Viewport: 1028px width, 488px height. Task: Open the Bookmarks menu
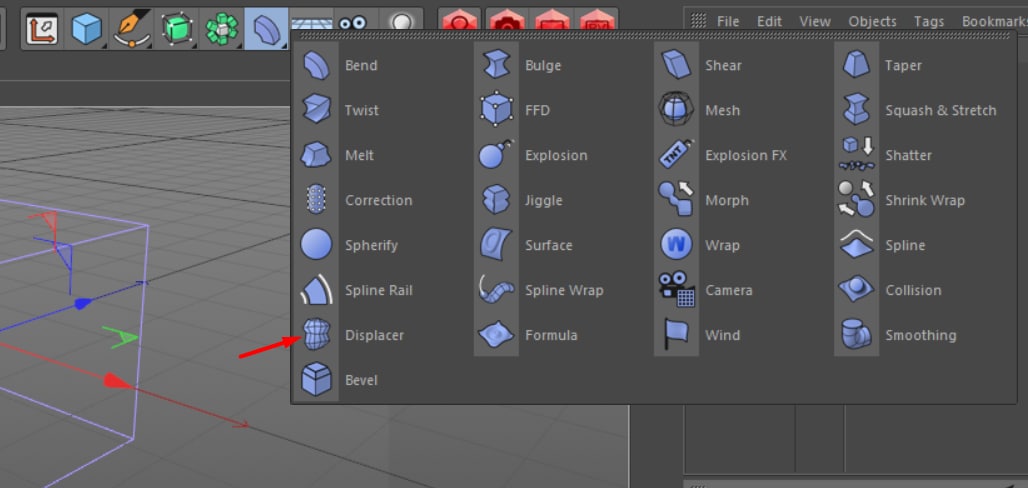(x=994, y=21)
